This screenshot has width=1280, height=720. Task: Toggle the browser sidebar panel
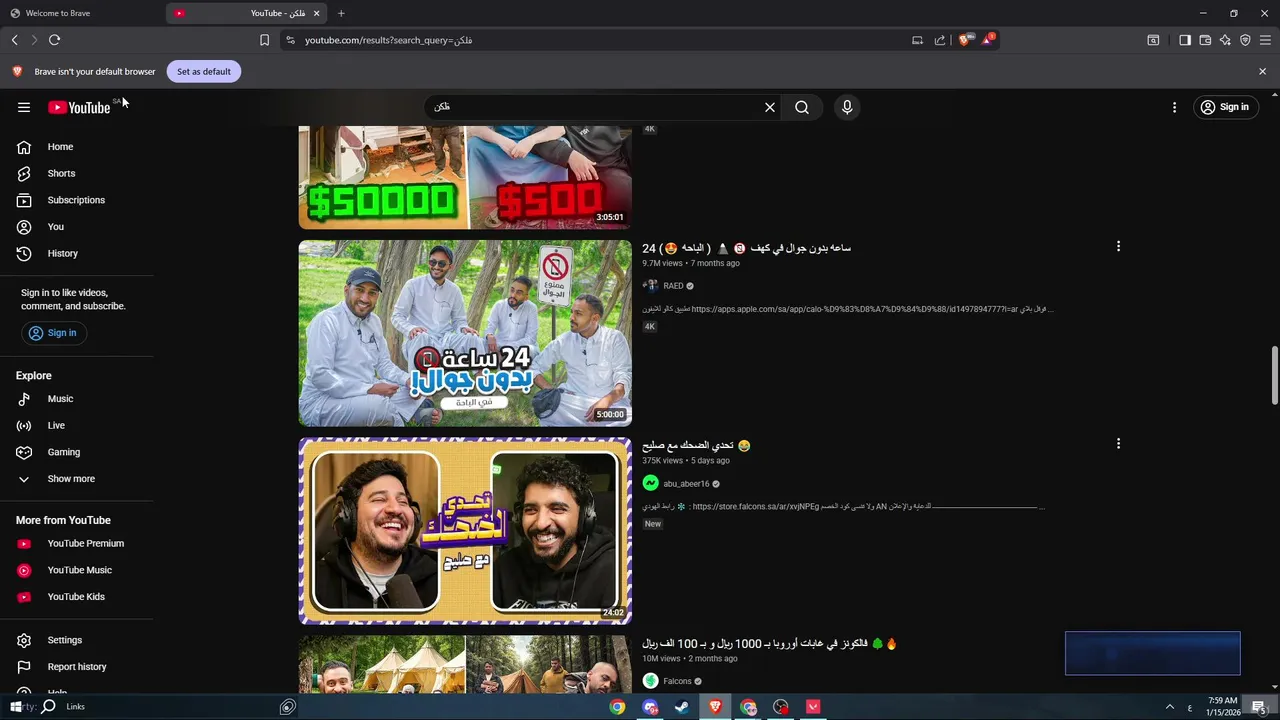[x=1185, y=40]
